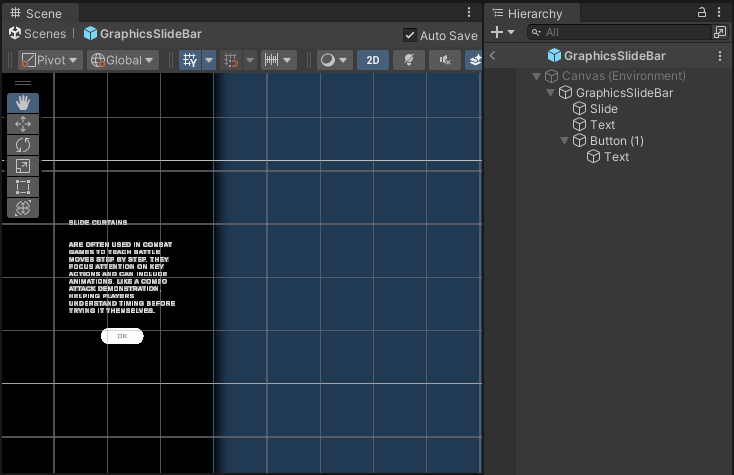Select the Scale tool

[23, 166]
